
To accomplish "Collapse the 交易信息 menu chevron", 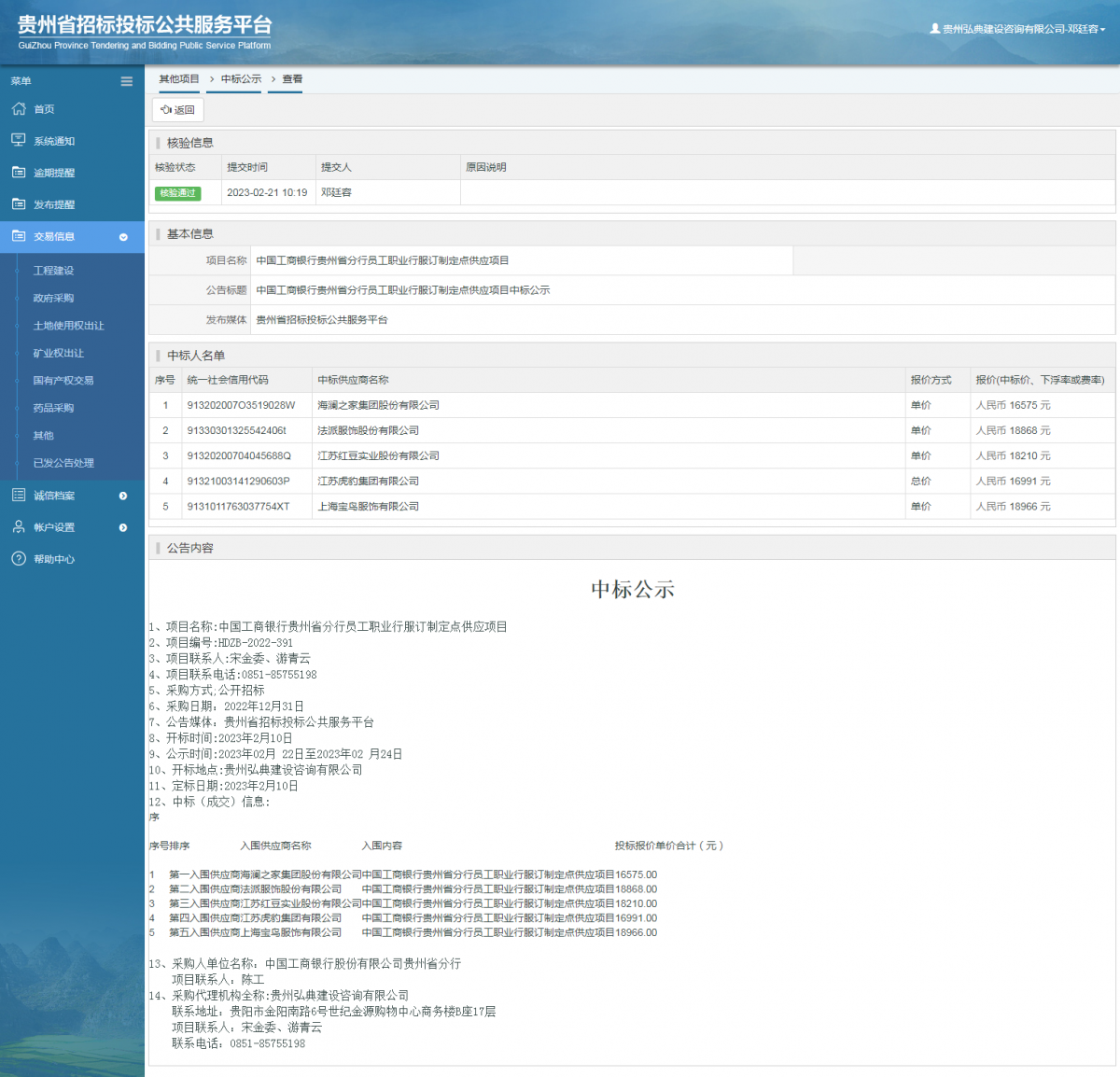I will [123, 237].
